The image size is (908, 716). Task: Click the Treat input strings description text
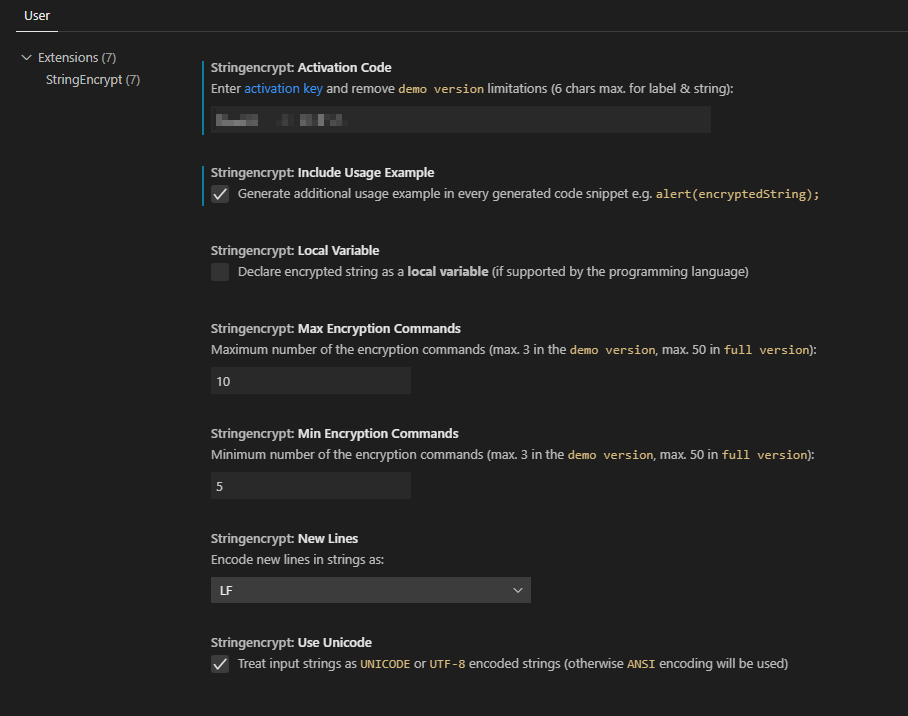tap(513, 664)
